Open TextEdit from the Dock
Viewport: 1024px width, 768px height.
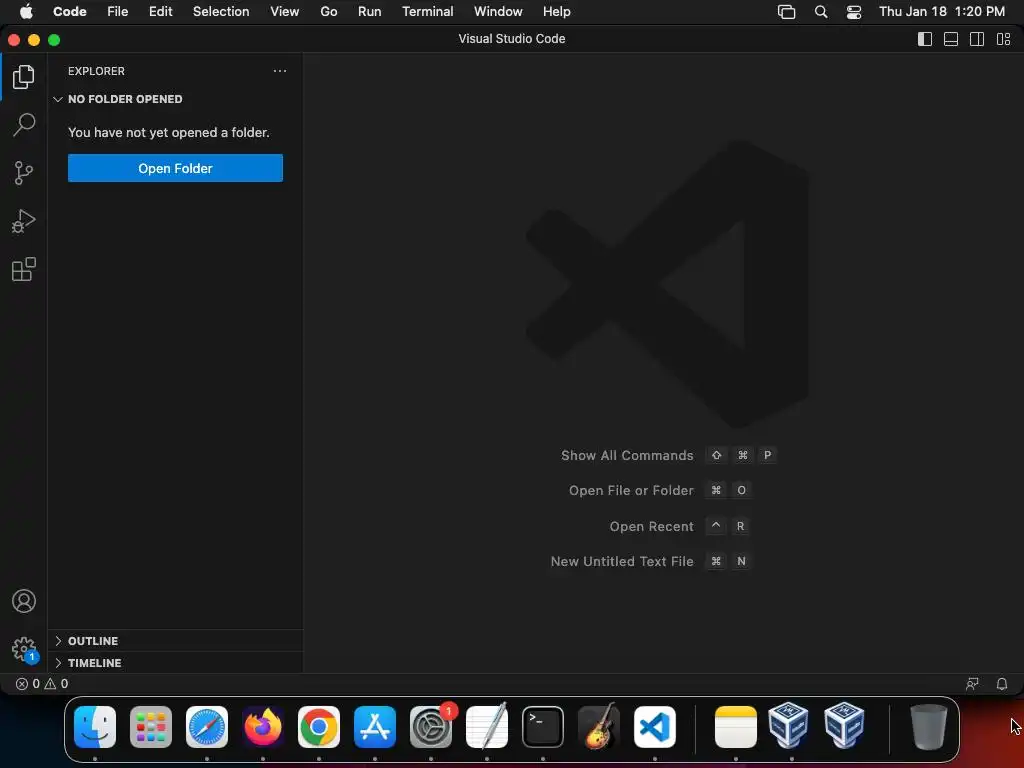pyautogui.click(x=487, y=726)
